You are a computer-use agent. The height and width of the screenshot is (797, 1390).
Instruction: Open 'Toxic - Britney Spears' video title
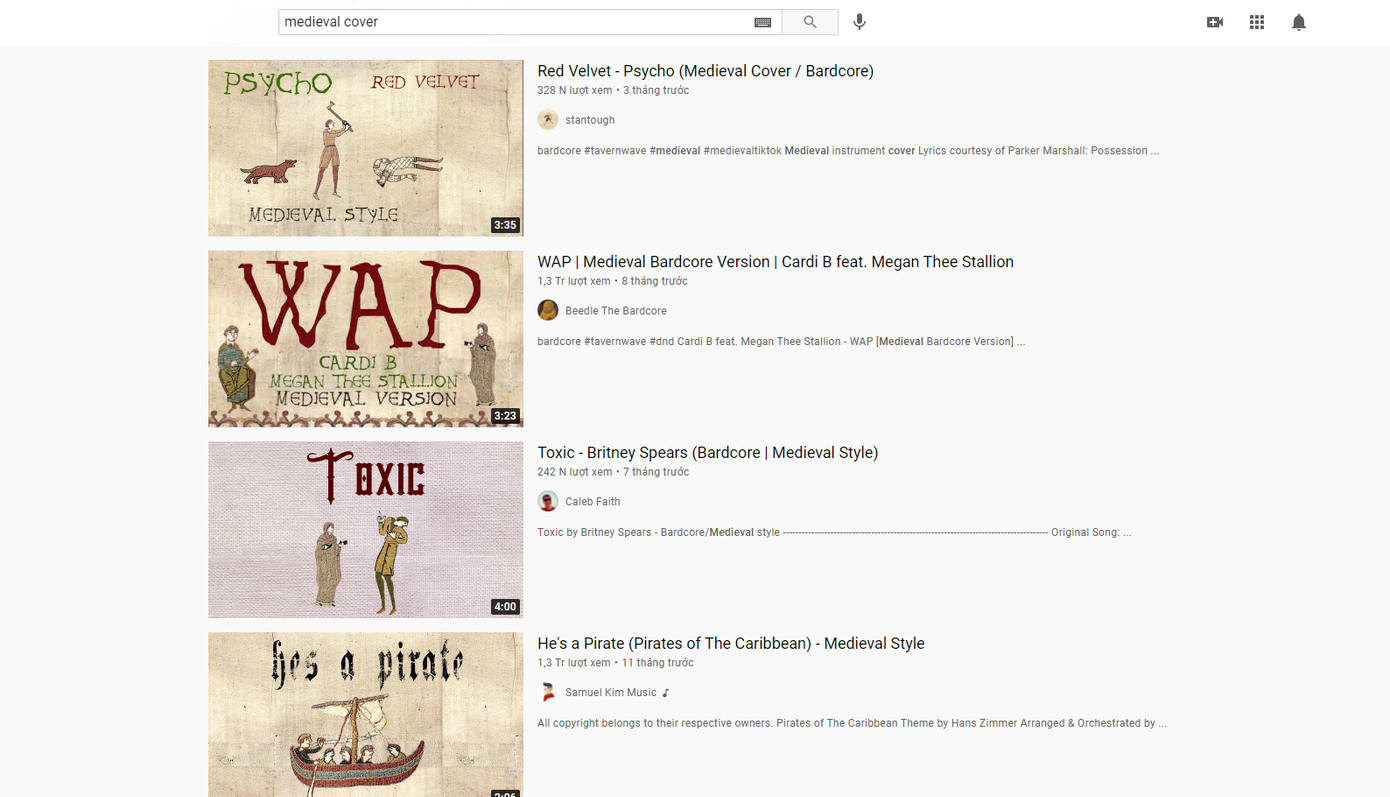click(707, 453)
